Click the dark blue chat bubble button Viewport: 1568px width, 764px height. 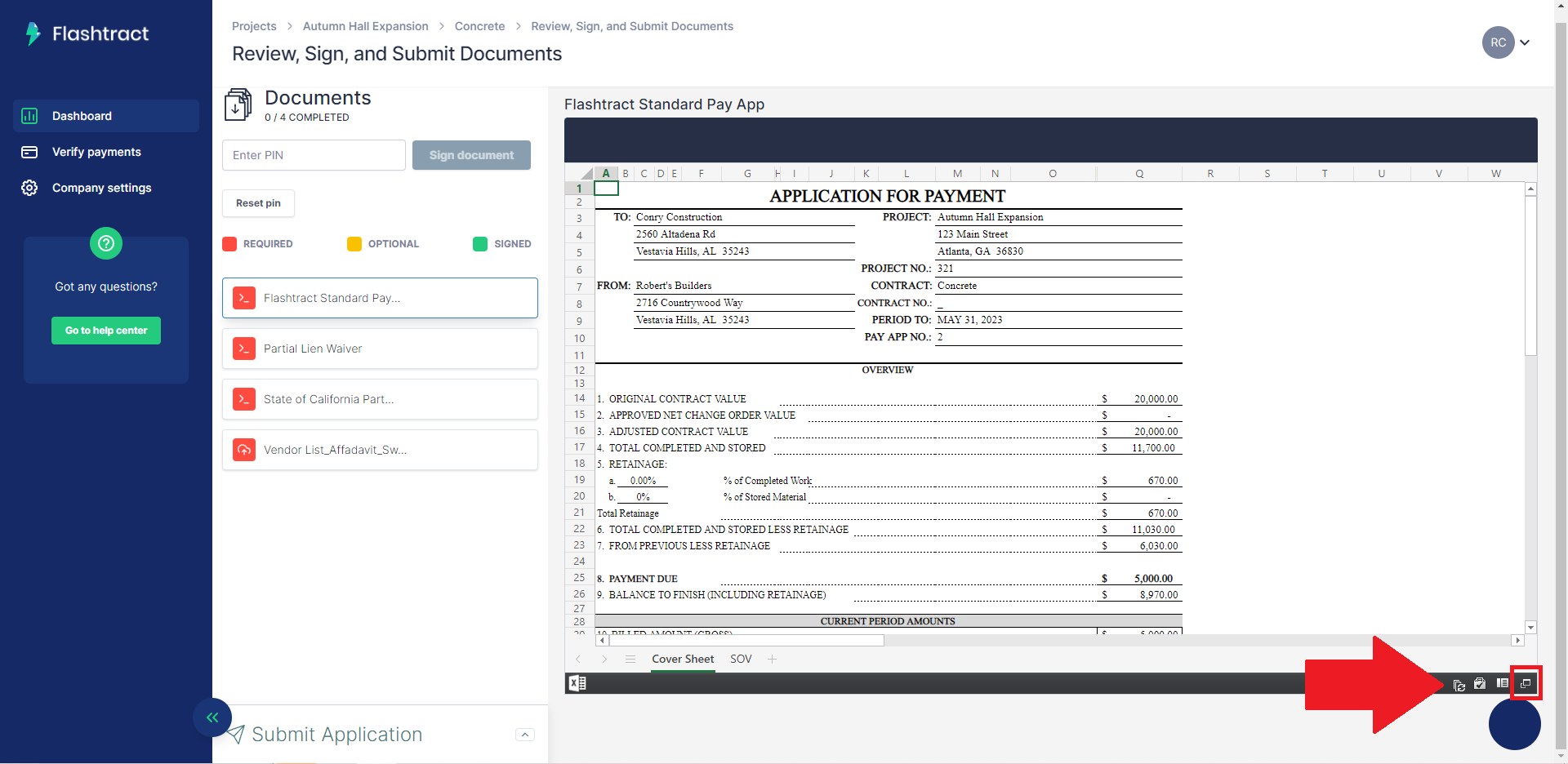click(x=1515, y=723)
